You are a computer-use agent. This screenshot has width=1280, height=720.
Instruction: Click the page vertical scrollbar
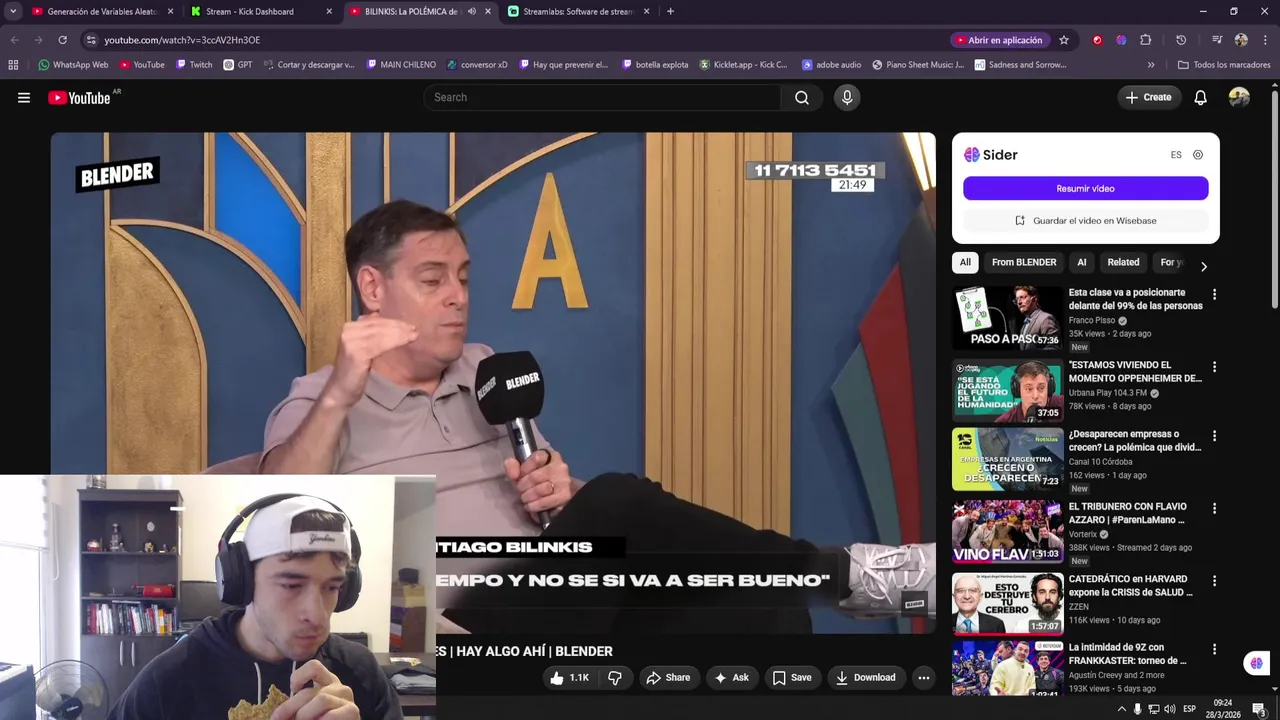tap(1275, 200)
